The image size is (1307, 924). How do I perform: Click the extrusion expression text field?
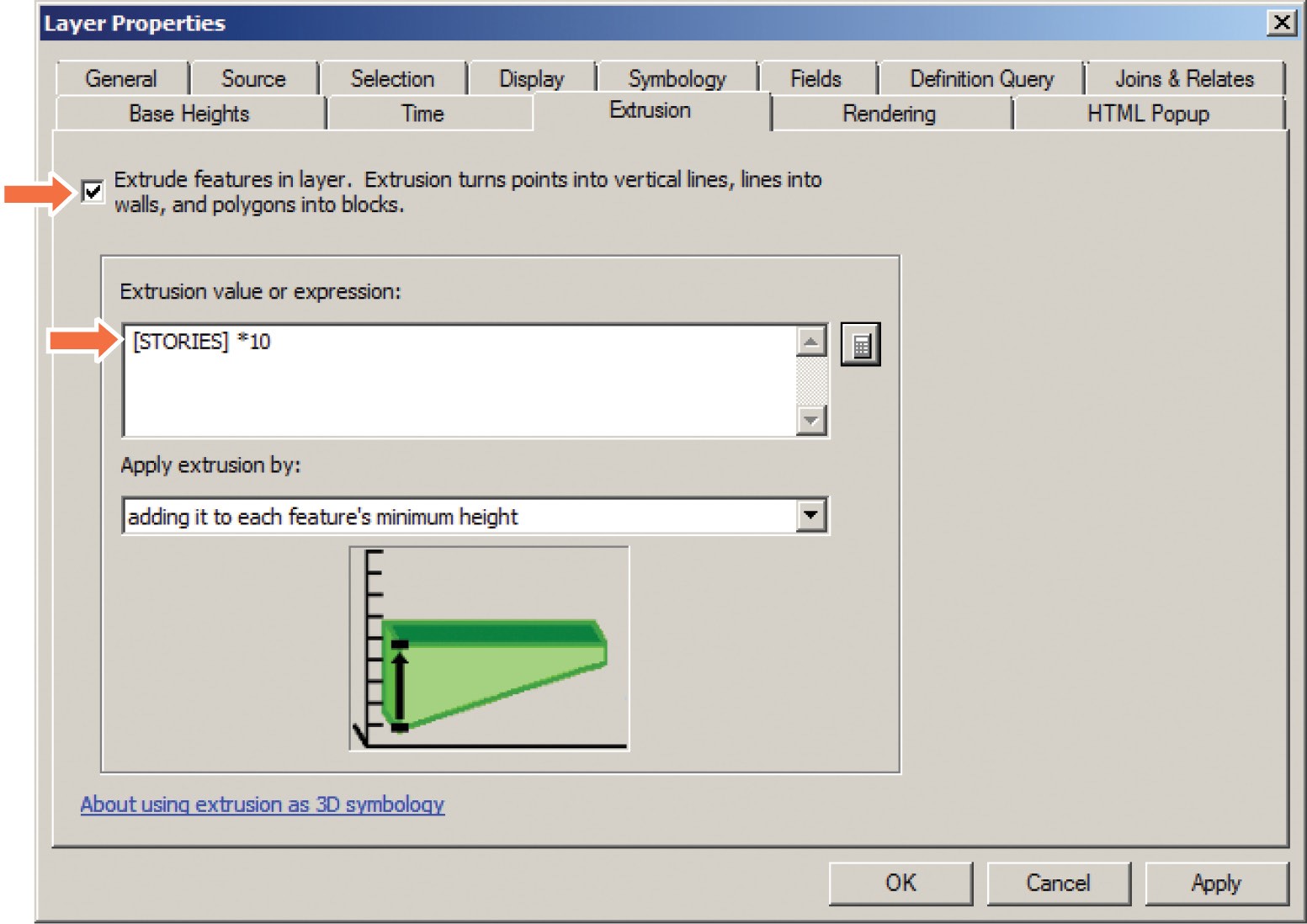(459, 380)
